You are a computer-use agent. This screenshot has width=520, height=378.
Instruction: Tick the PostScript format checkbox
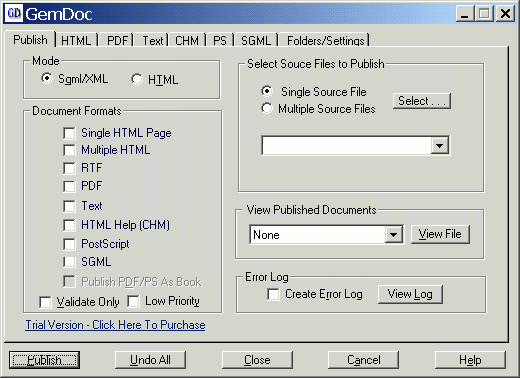click(x=69, y=244)
